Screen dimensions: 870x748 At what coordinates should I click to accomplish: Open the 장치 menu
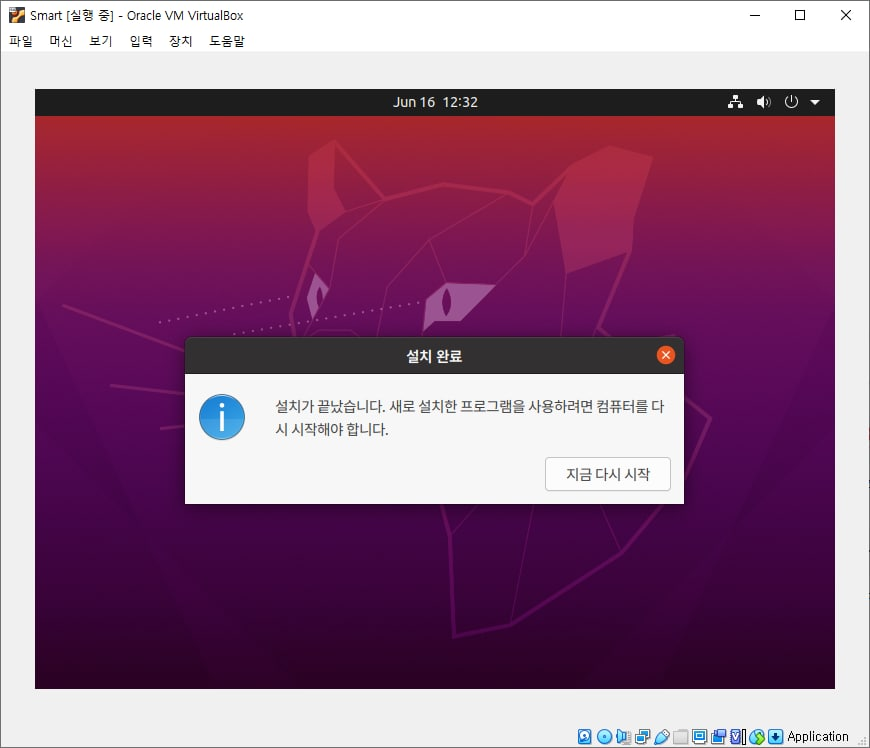coord(181,41)
